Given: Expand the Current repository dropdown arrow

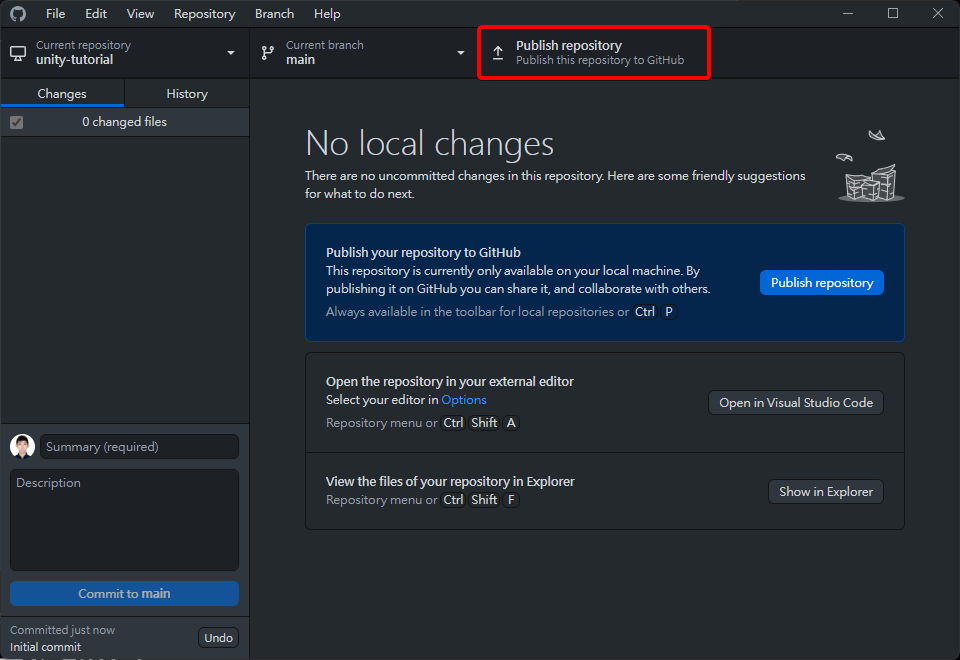Looking at the screenshot, I should (x=231, y=53).
